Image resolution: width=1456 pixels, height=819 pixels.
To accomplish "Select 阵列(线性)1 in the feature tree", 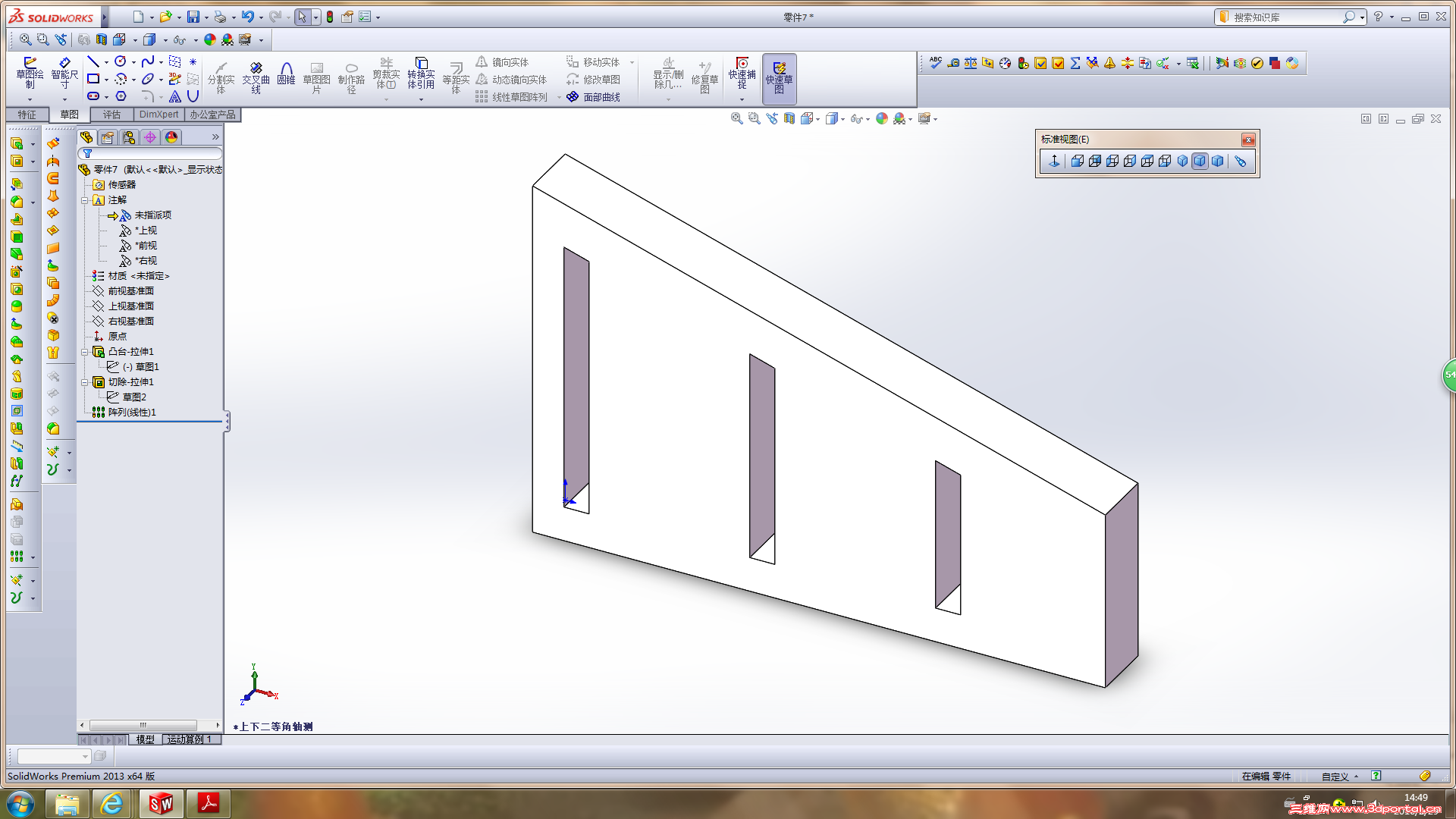I will tap(131, 413).
